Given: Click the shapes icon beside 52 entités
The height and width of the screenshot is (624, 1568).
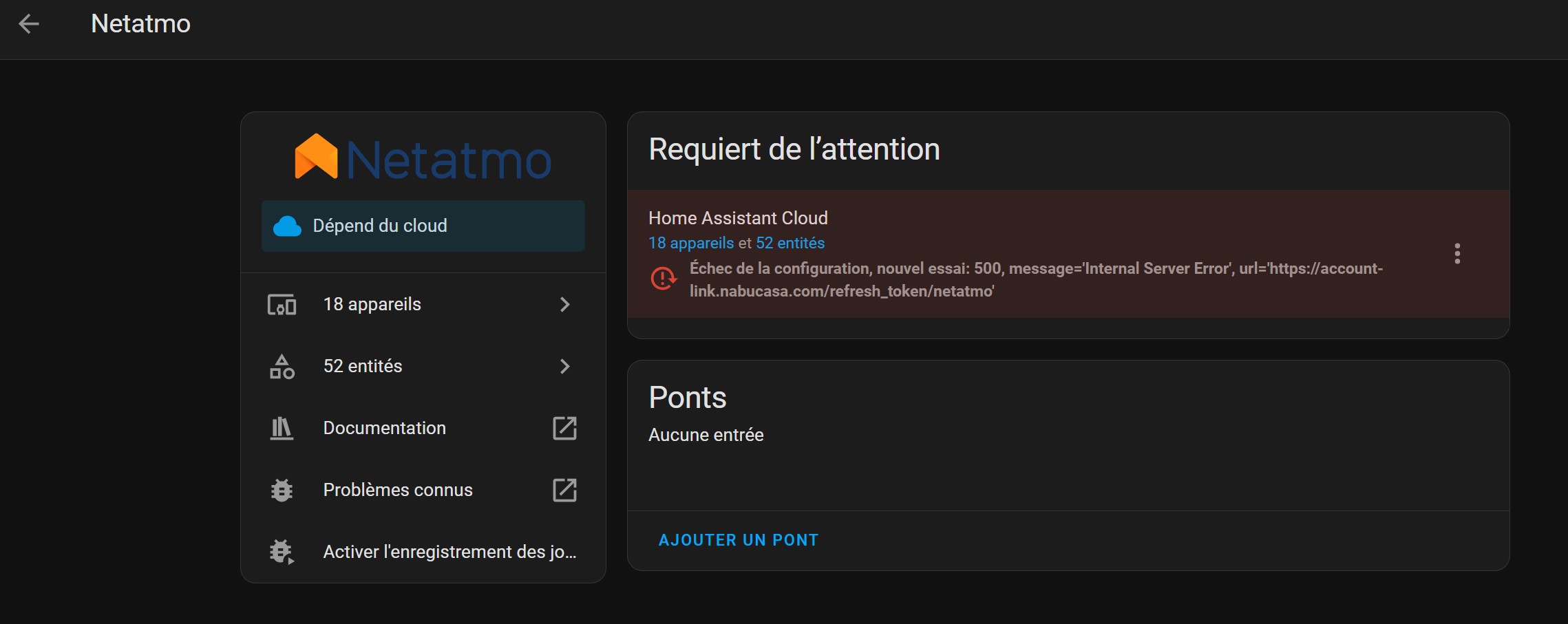Looking at the screenshot, I should click(x=282, y=366).
